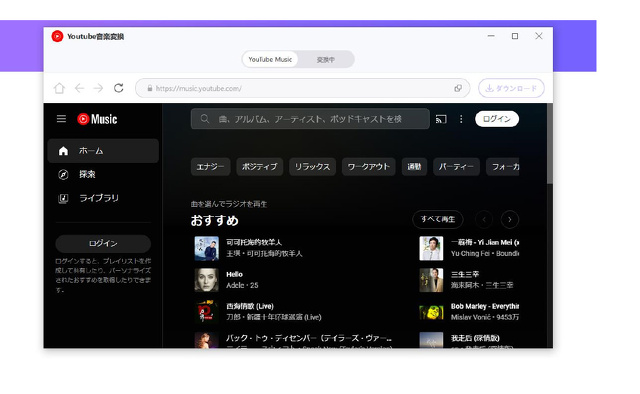640x394 pixels.
Task: Switch to the YouTube Music tab
Action: (270, 60)
